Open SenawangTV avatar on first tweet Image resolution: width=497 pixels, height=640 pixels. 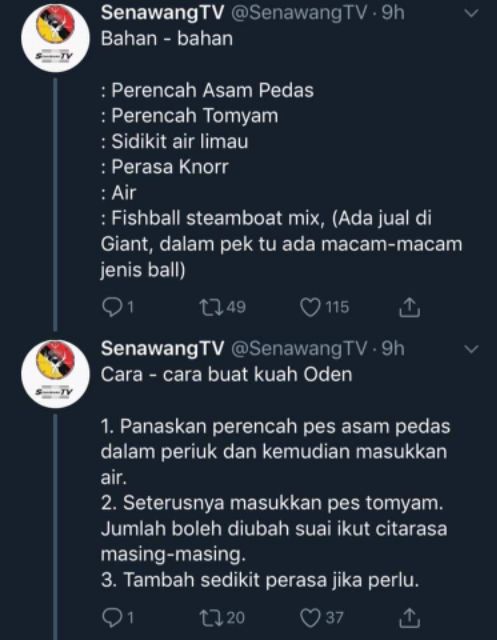coord(55,38)
